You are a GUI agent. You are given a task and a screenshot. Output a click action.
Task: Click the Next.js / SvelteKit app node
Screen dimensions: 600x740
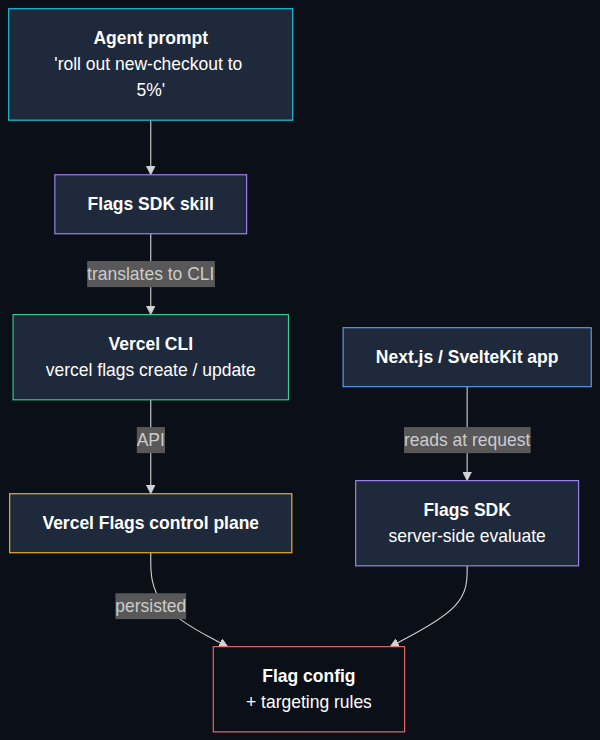pos(467,357)
